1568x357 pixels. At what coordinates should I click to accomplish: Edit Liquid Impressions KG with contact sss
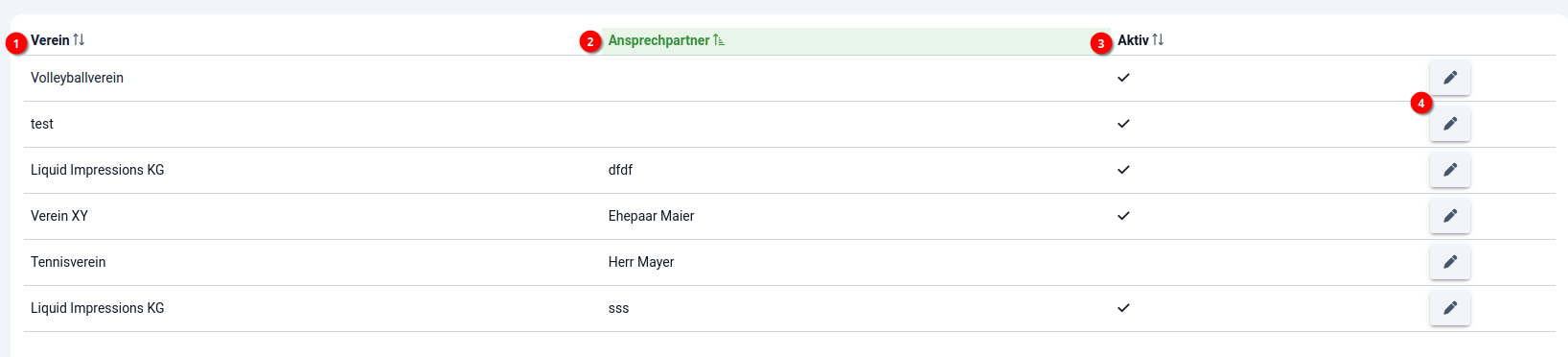pyautogui.click(x=1449, y=308)
